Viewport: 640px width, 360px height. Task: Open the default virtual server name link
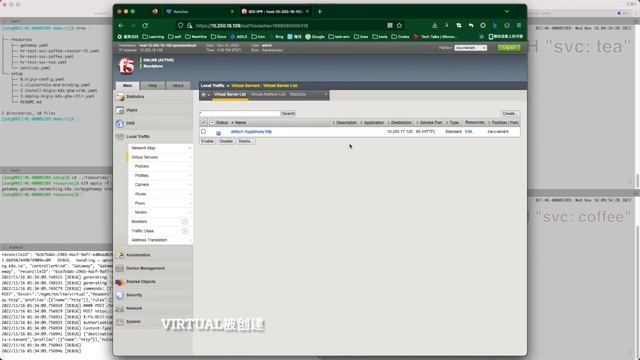click(x=251, y=132)
